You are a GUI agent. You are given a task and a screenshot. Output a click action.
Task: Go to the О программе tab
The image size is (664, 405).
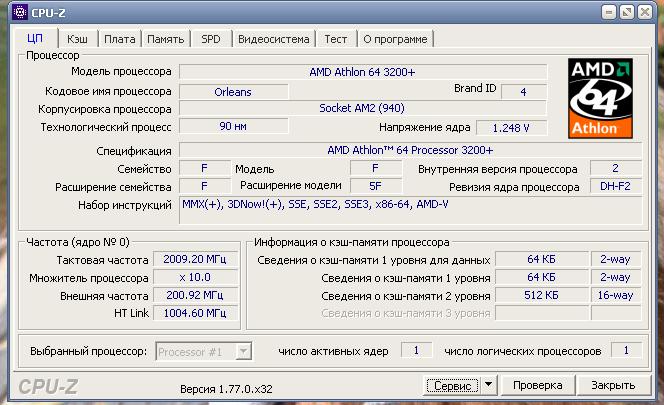coord(396,39)
